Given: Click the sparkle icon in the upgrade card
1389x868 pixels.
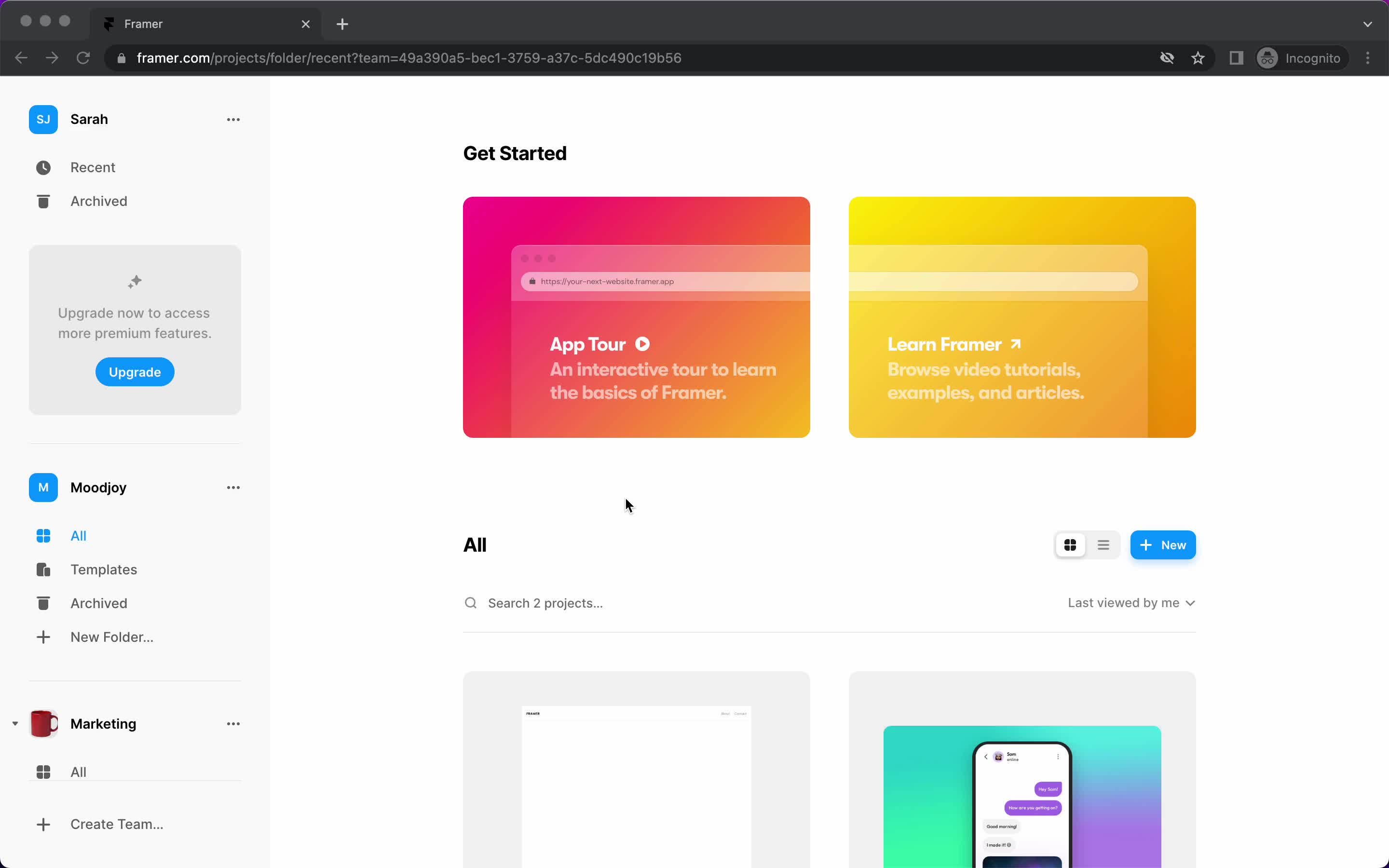Looking at the screenshot, I should click(135, 281).
